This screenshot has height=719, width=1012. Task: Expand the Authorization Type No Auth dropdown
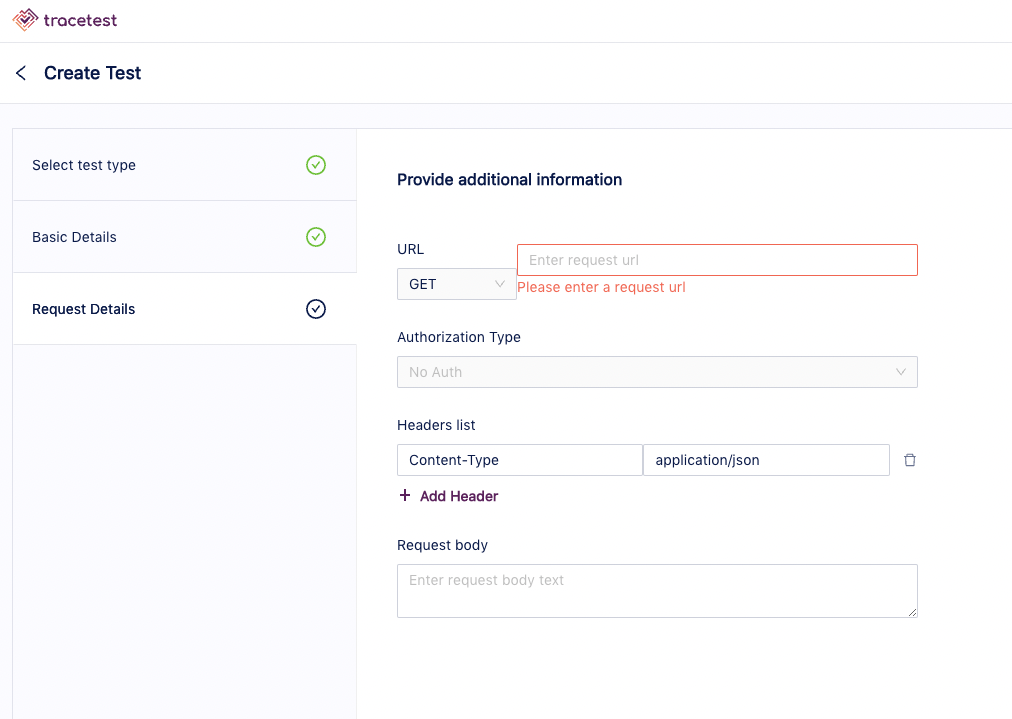[657, 372]
